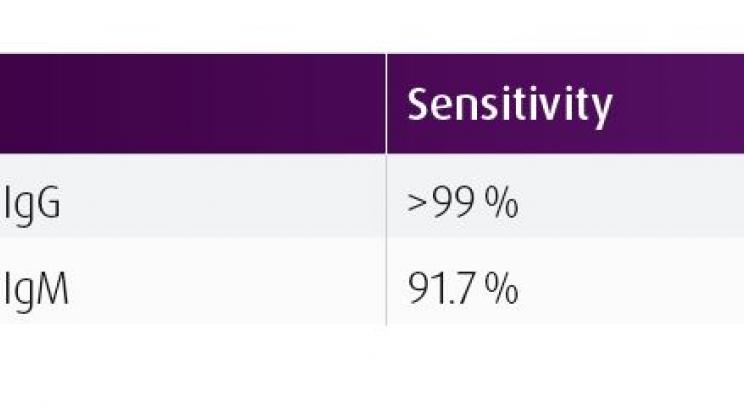Click the 91.7 % sensitivity value

point(461,290)
